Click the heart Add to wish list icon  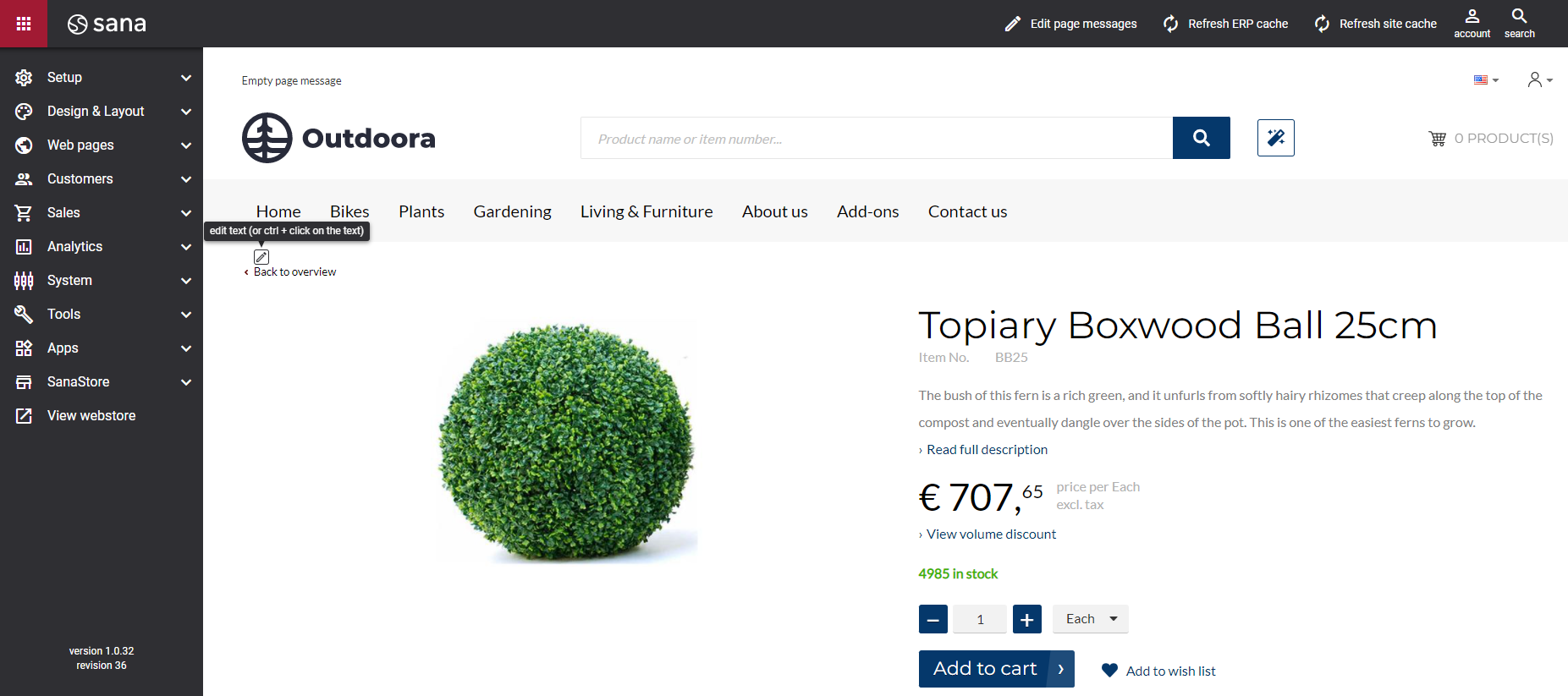pos(1109,671)
